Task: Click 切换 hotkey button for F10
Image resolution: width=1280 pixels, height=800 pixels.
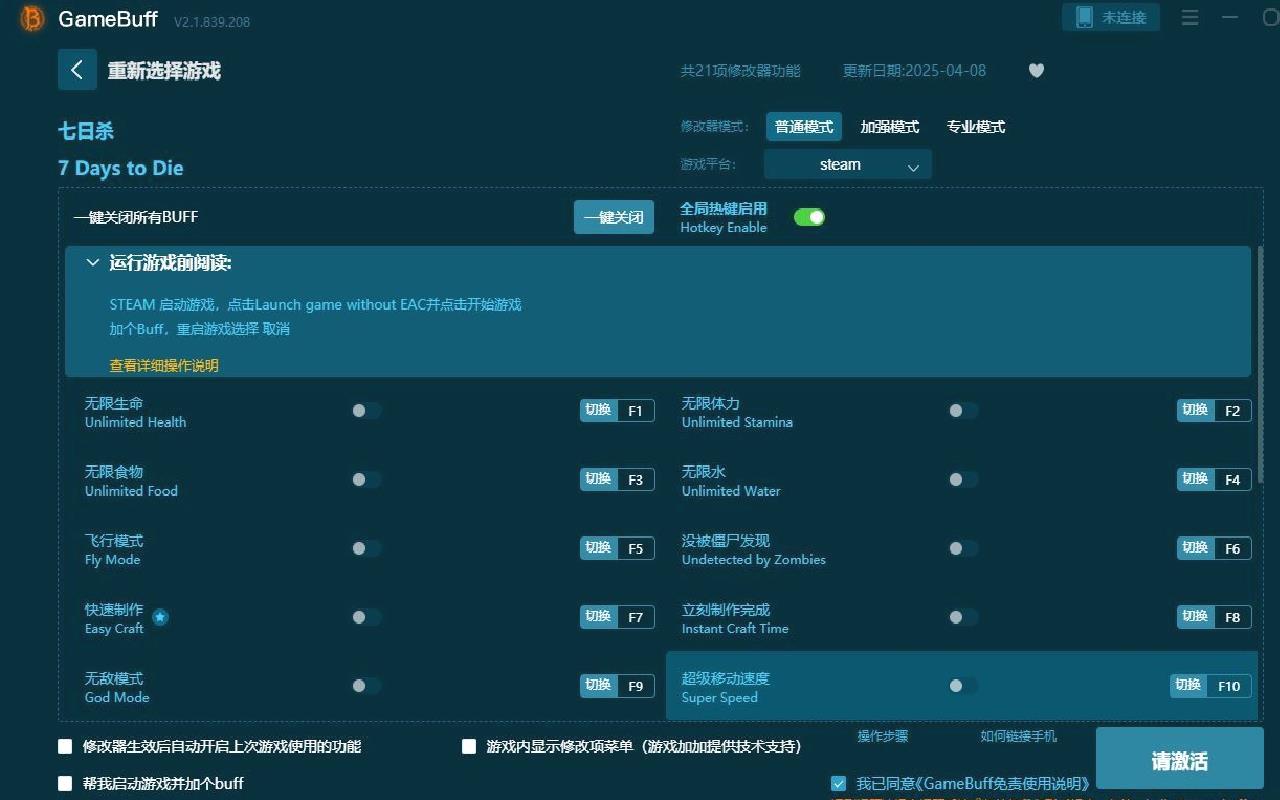Action: tap(1188, 685)
